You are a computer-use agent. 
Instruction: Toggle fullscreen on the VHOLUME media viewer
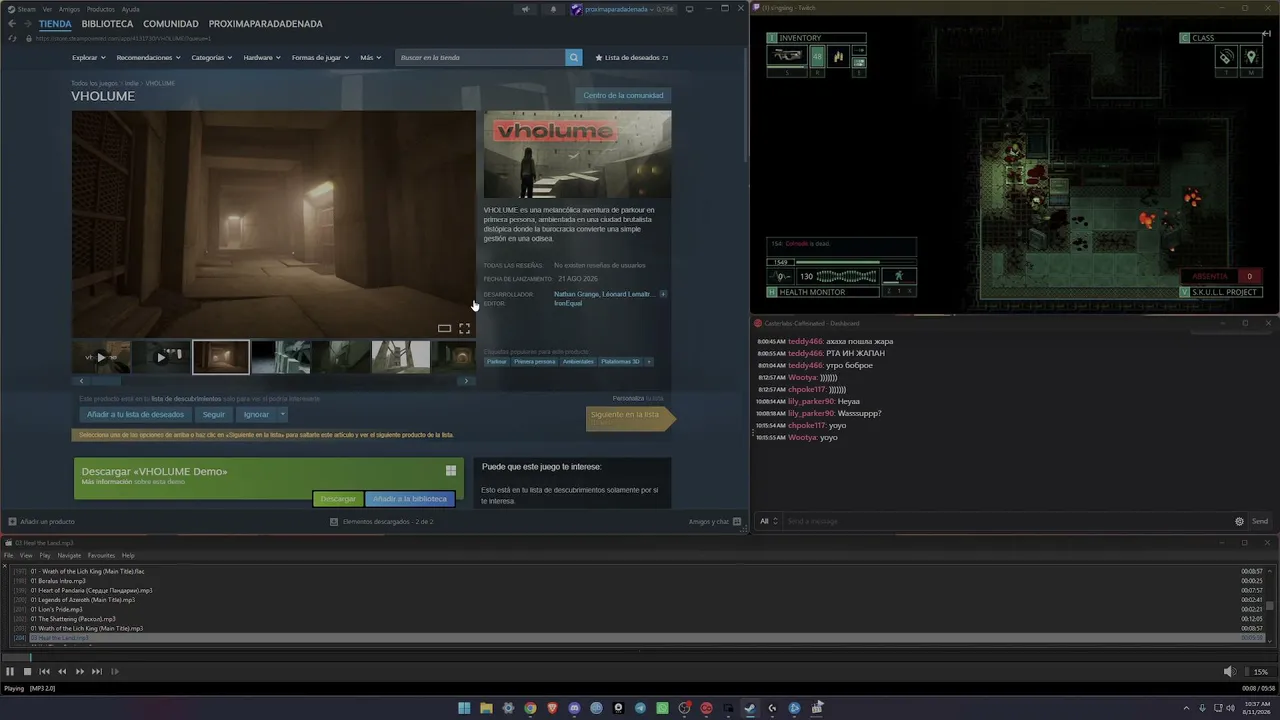(464, 328)
